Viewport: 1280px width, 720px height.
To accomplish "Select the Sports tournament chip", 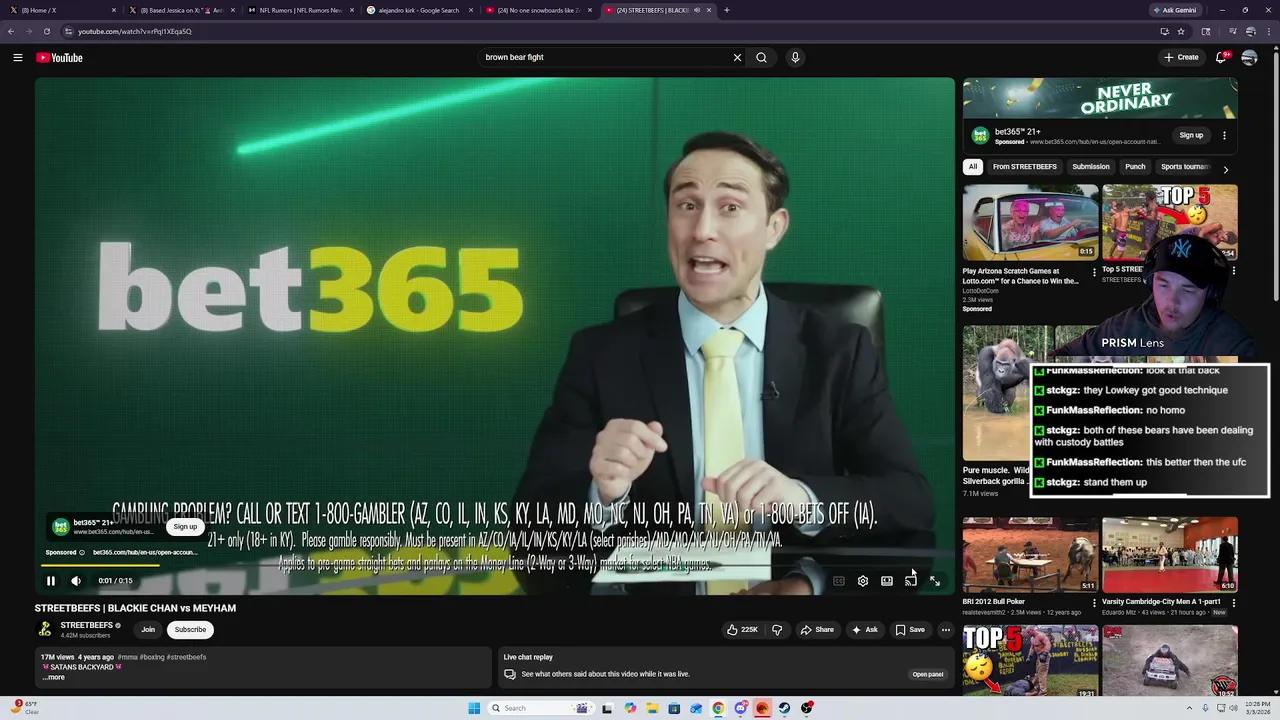I will pos(1185,167).
